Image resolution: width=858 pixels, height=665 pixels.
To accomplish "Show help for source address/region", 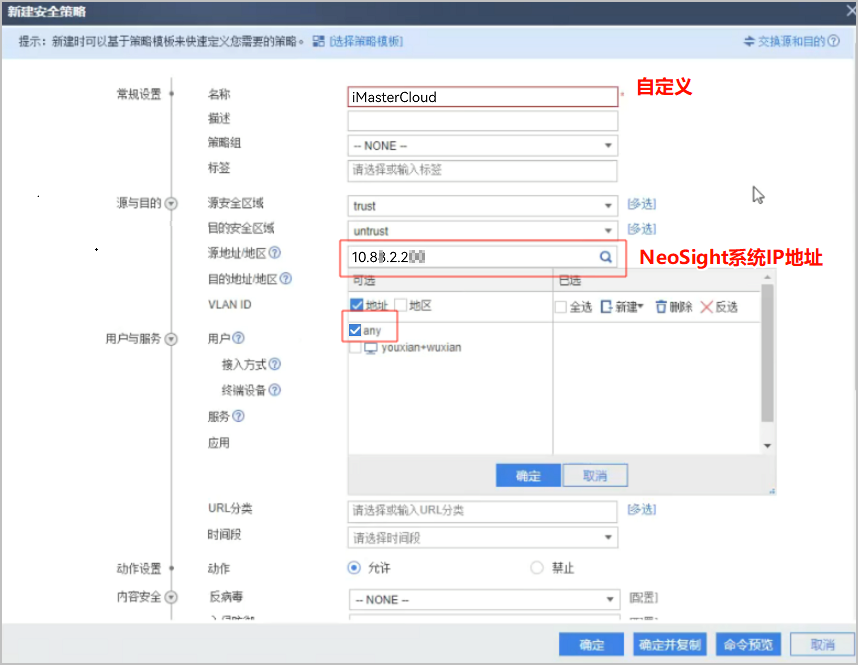I will [275, 253].
